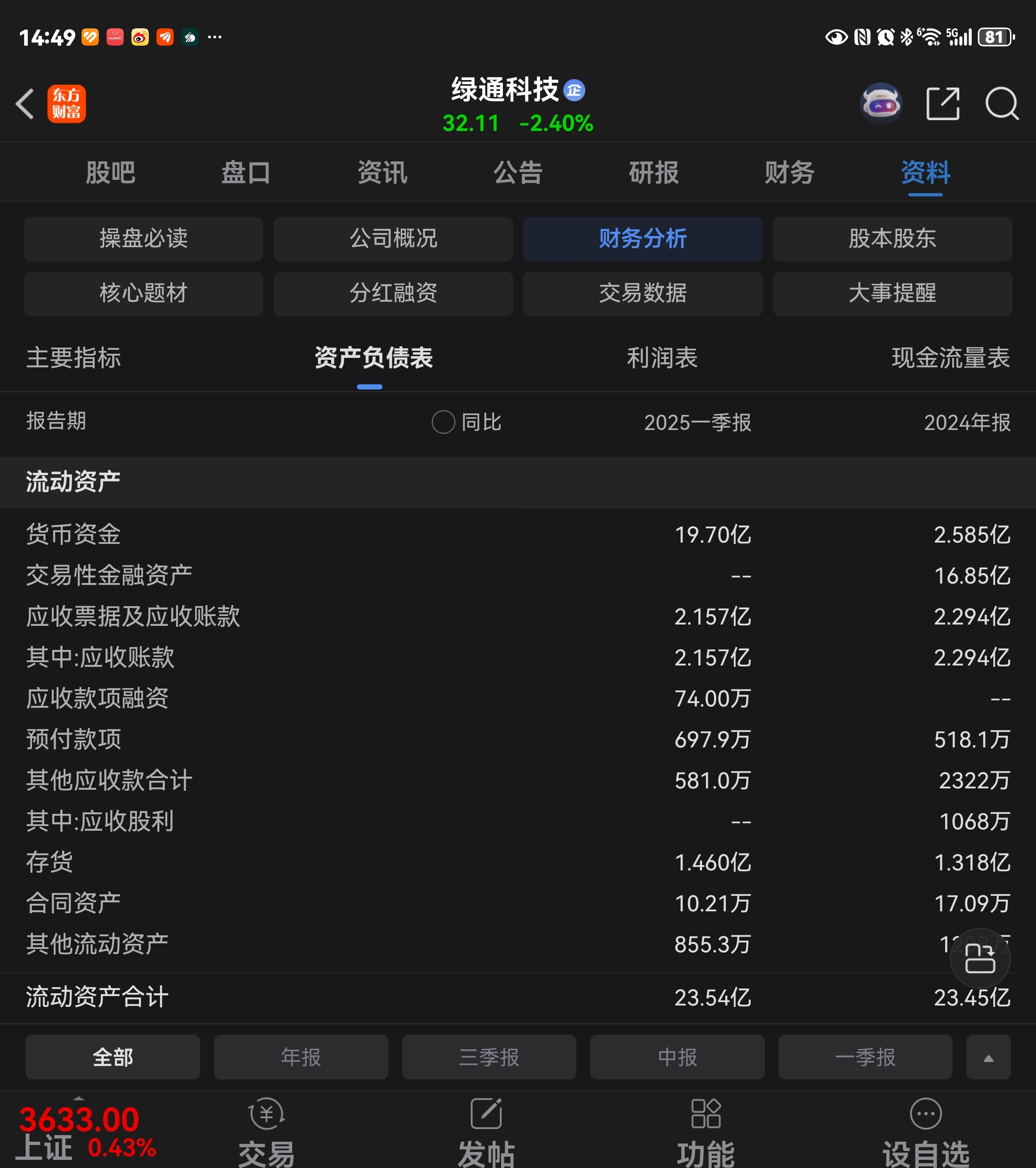1036x1168 pixels.
Task: Tap the 交易性金融资产 row label
Action: (109, 576)
